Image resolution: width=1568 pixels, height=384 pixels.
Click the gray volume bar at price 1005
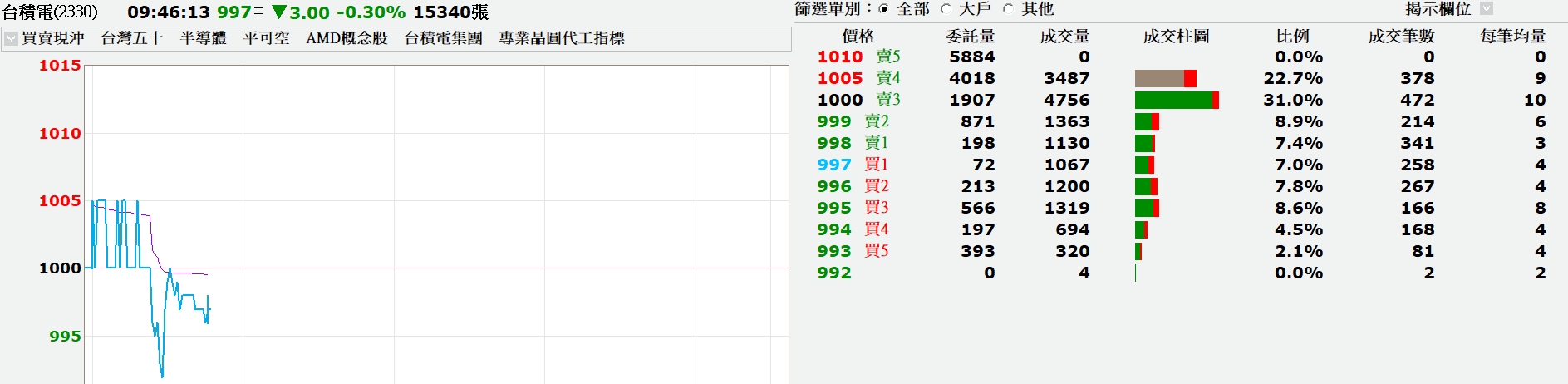click(1159, 78)
